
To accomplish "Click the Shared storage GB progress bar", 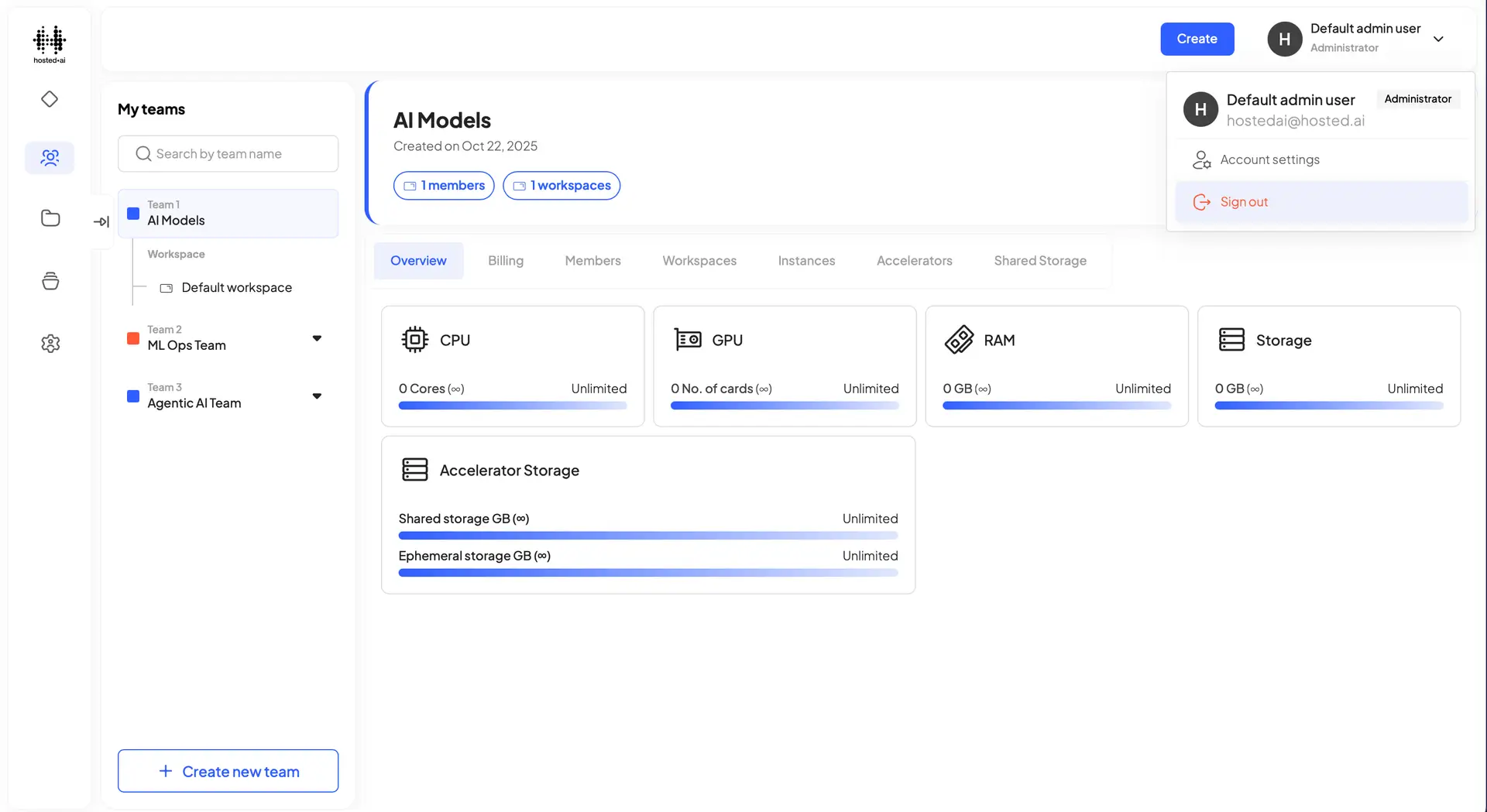I will (647, 535).
